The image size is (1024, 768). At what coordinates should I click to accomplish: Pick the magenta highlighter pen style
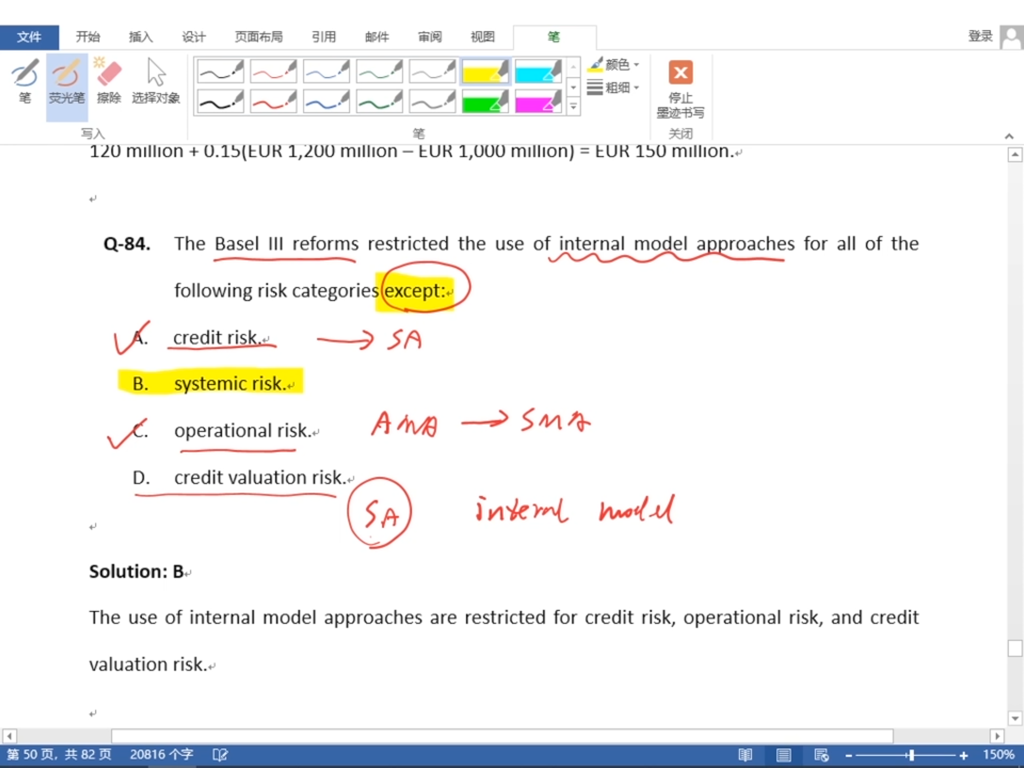point(538,102)
